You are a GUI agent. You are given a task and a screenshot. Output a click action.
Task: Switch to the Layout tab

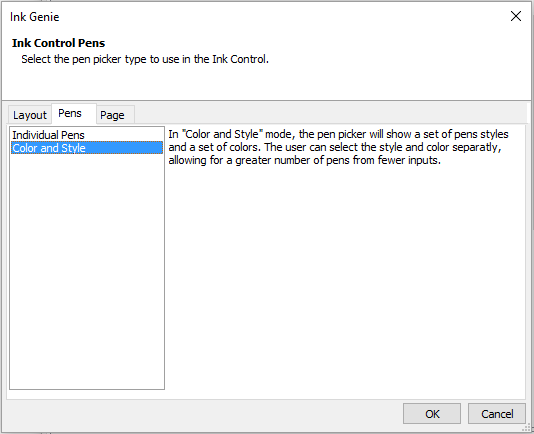pos(30,115)
